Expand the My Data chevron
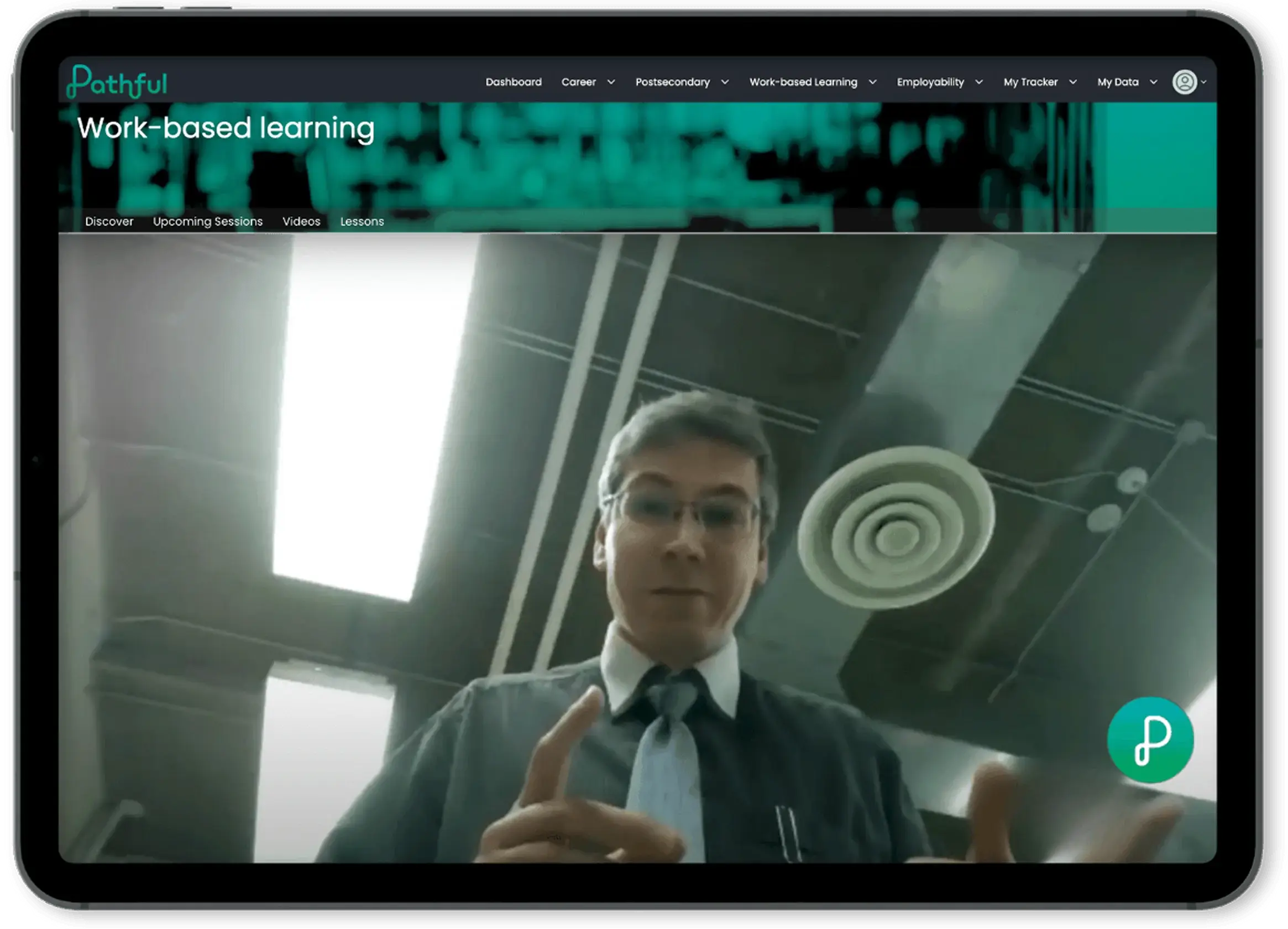 (1154, 82)
